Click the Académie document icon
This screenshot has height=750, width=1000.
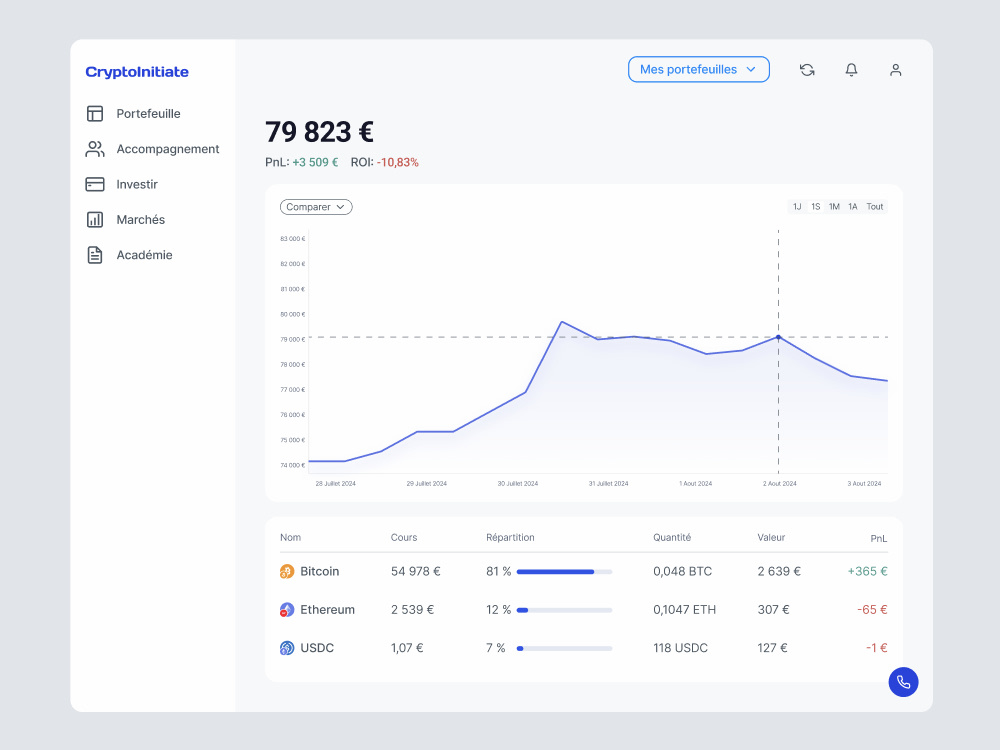(x=95, y=255)
